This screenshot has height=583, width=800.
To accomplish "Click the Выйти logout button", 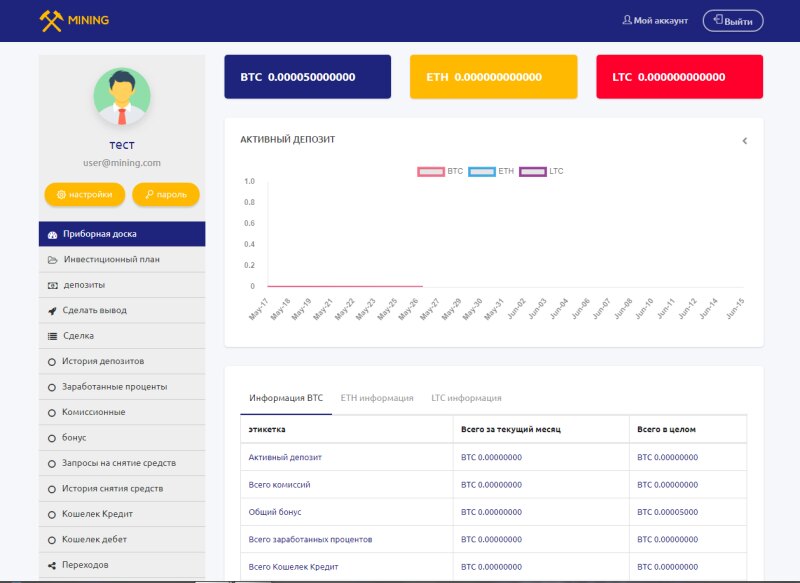I will point(733,21).
